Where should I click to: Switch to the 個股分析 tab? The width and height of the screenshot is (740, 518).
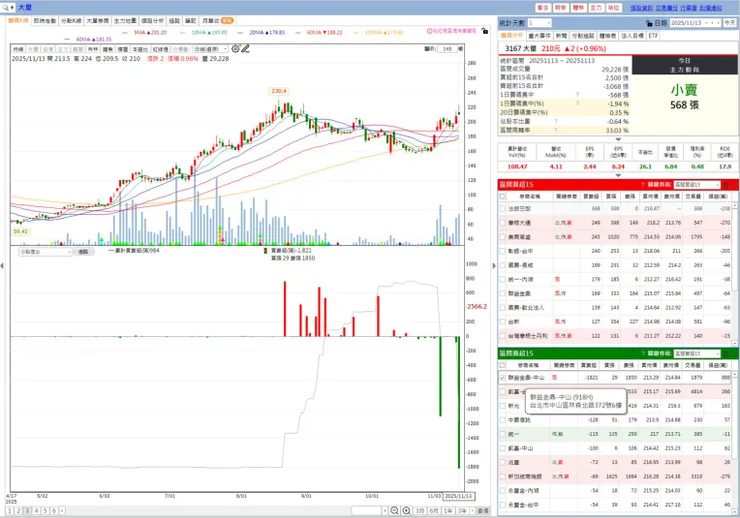pos(152,21)
